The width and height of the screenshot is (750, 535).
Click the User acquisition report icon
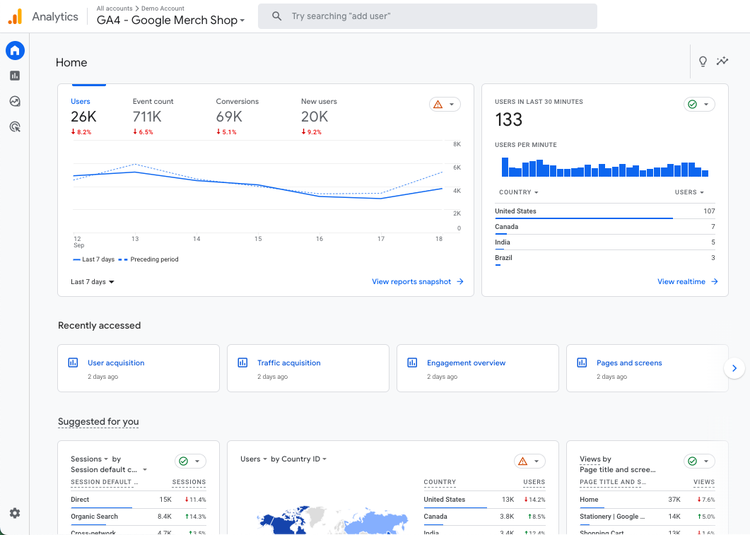pyautogui.click(x=73, y=362)
